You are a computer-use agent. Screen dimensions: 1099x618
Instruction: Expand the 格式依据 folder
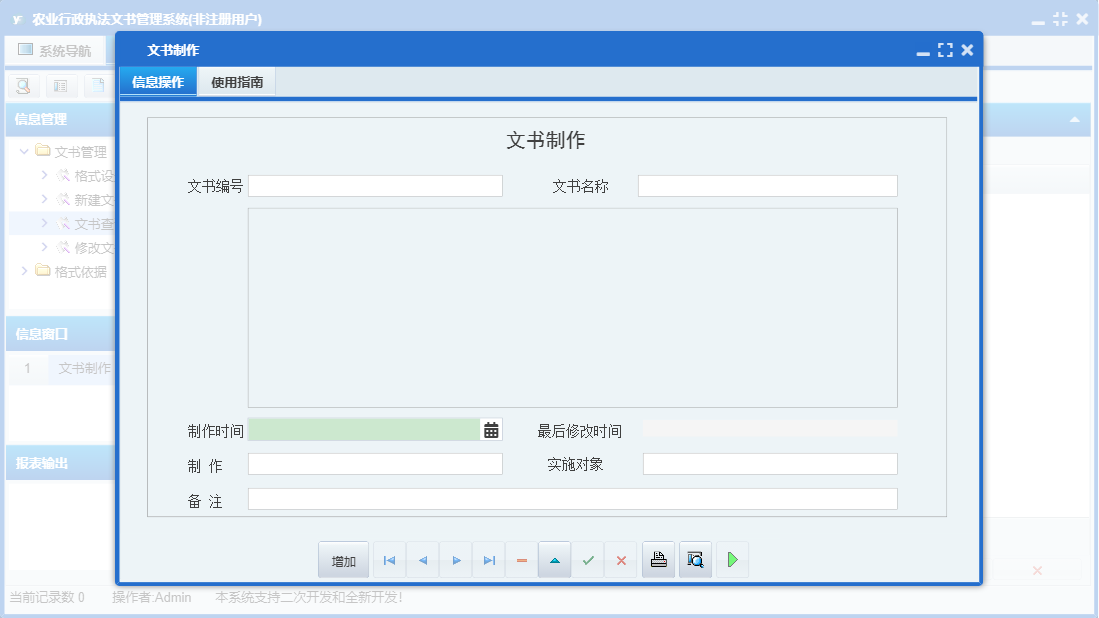click(x=24, y=271)
